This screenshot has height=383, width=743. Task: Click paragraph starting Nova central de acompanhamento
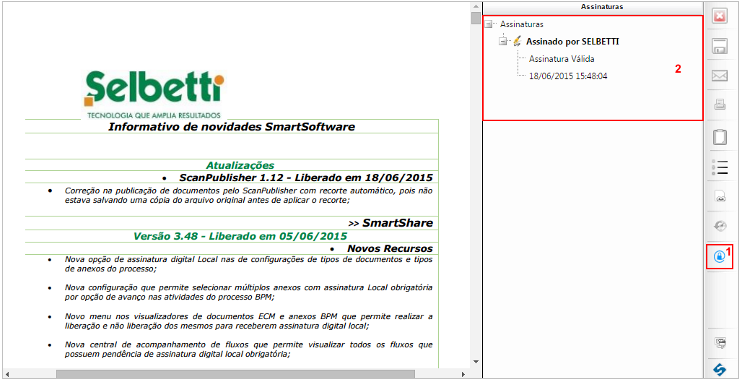click(248, 349)
